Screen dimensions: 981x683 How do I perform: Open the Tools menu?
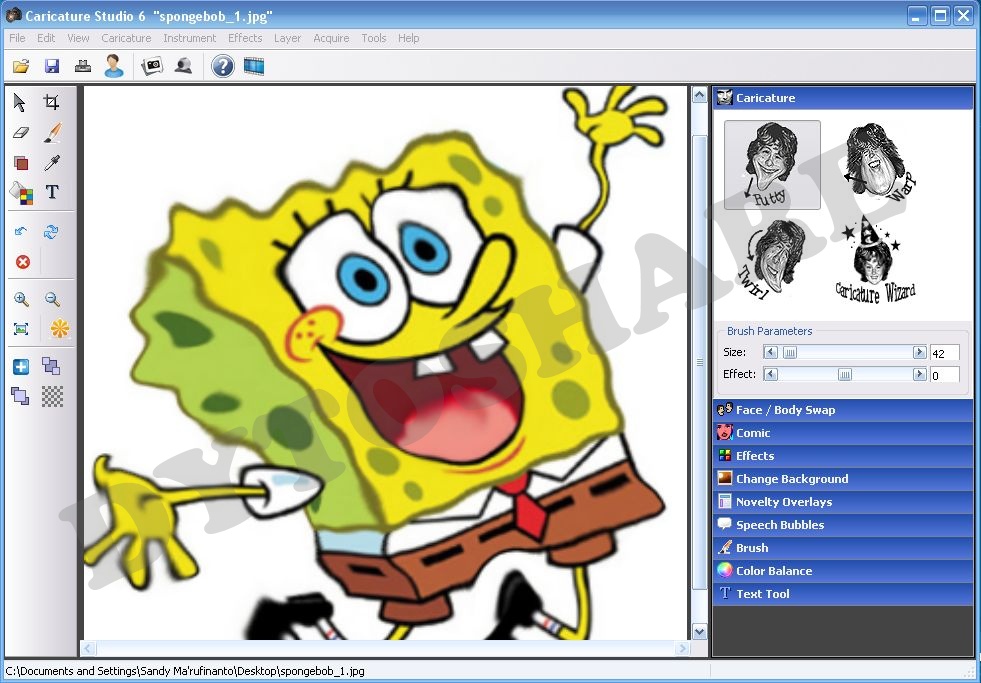(x=374, y=38)
